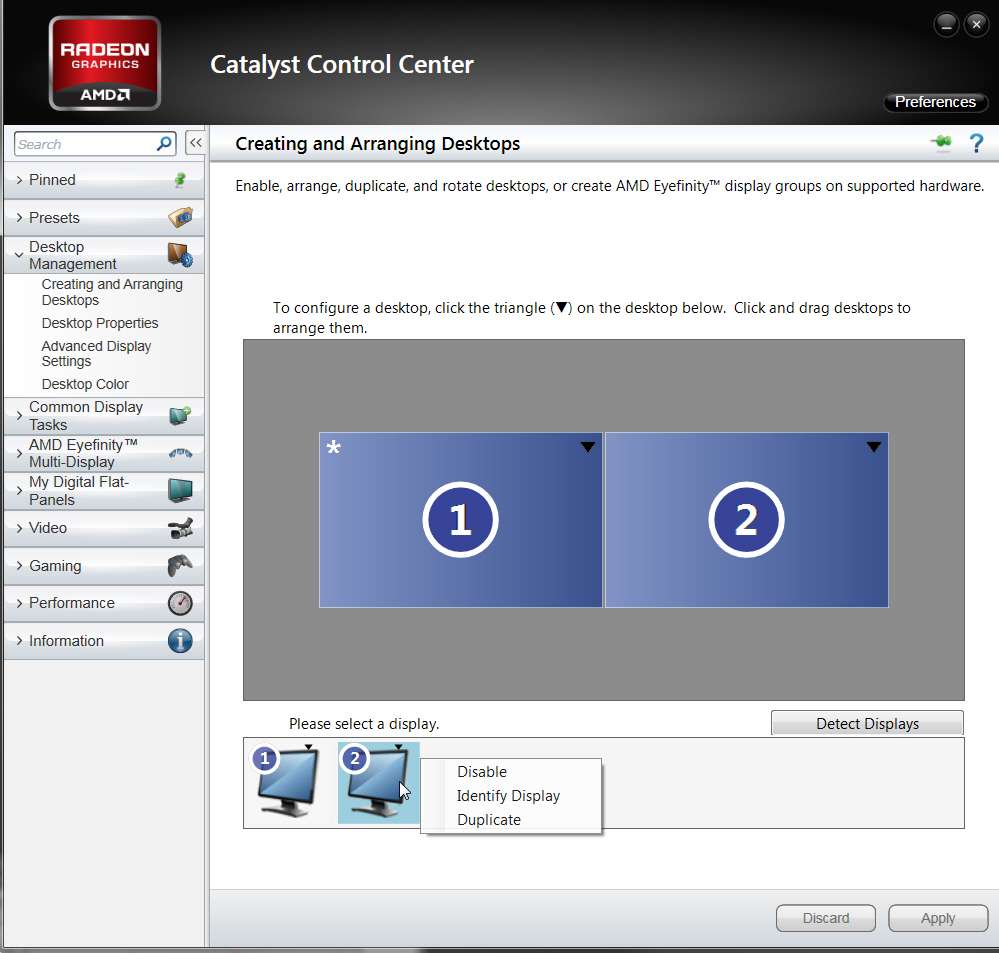Open desktop 2 triangle dropdown
999x953 pixels.
pyautogui.click(x=874, y=447)
